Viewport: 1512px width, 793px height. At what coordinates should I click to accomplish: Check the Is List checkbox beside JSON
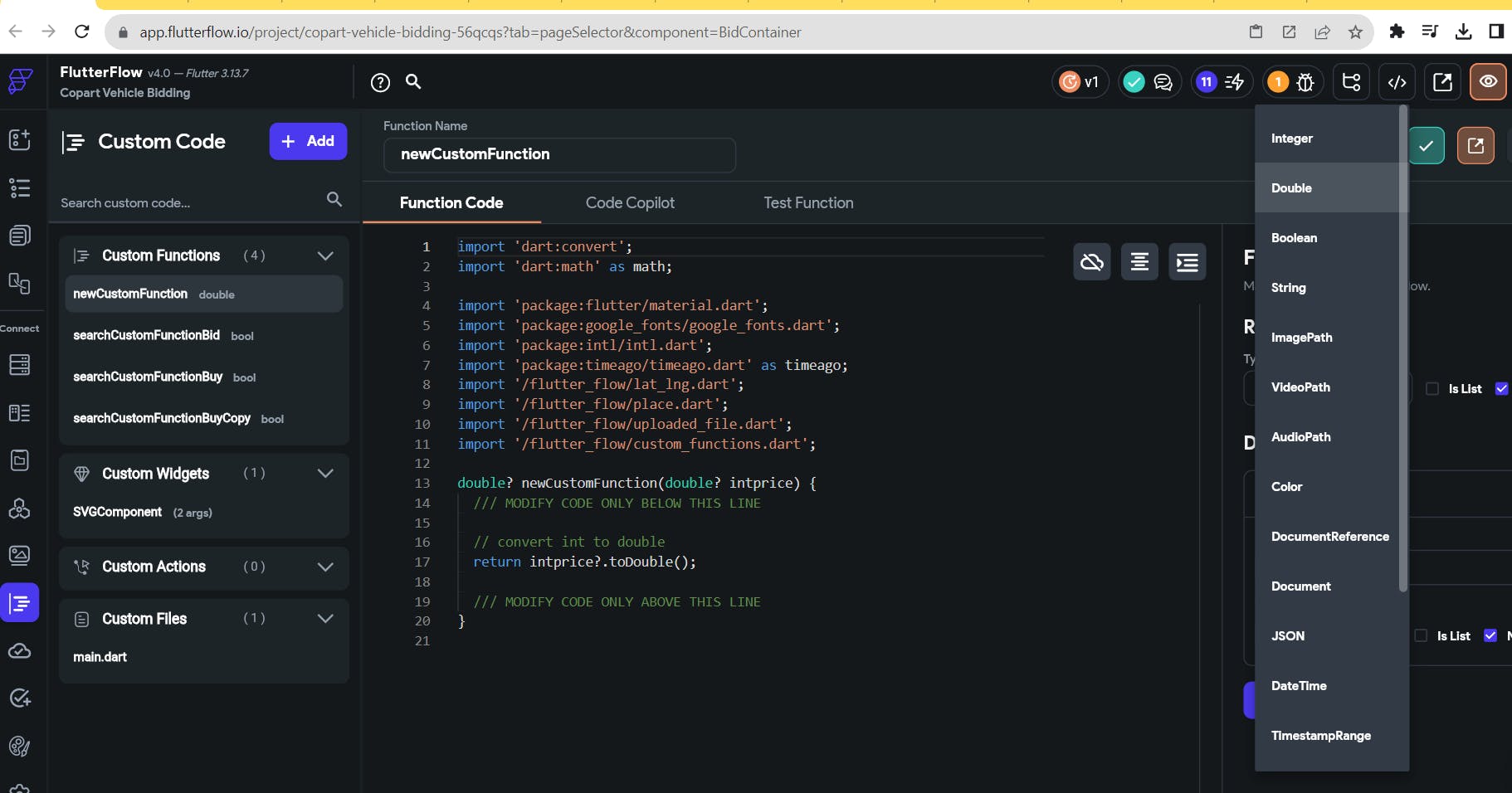[x=1421, y=636]
